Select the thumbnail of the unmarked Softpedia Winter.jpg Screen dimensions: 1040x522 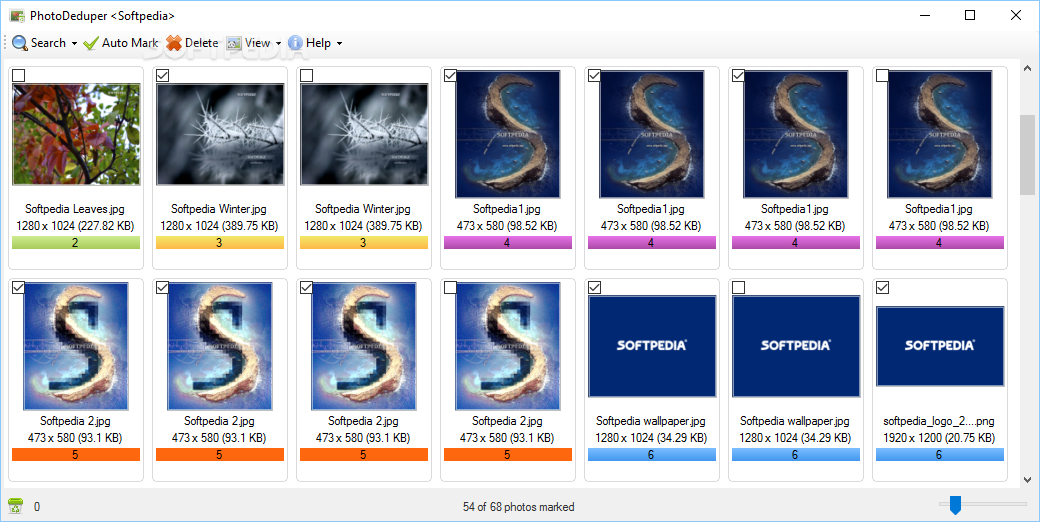(364, 134)
